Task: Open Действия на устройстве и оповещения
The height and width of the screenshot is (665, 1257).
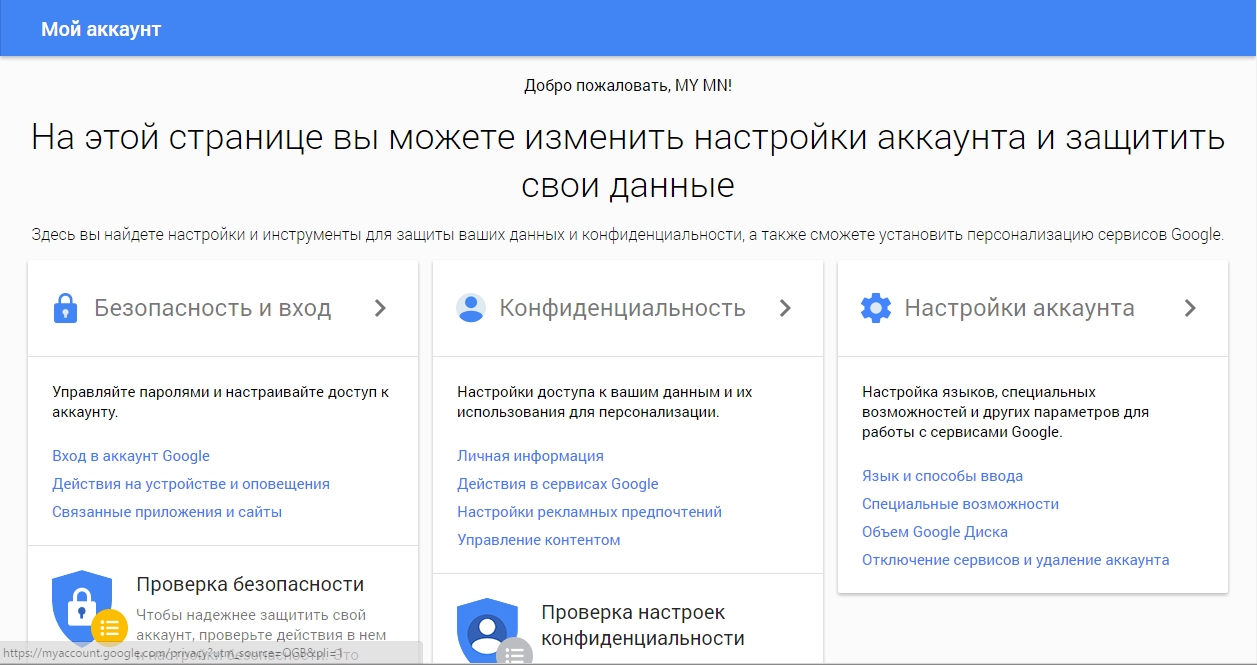Action: [x=191, y=484]
